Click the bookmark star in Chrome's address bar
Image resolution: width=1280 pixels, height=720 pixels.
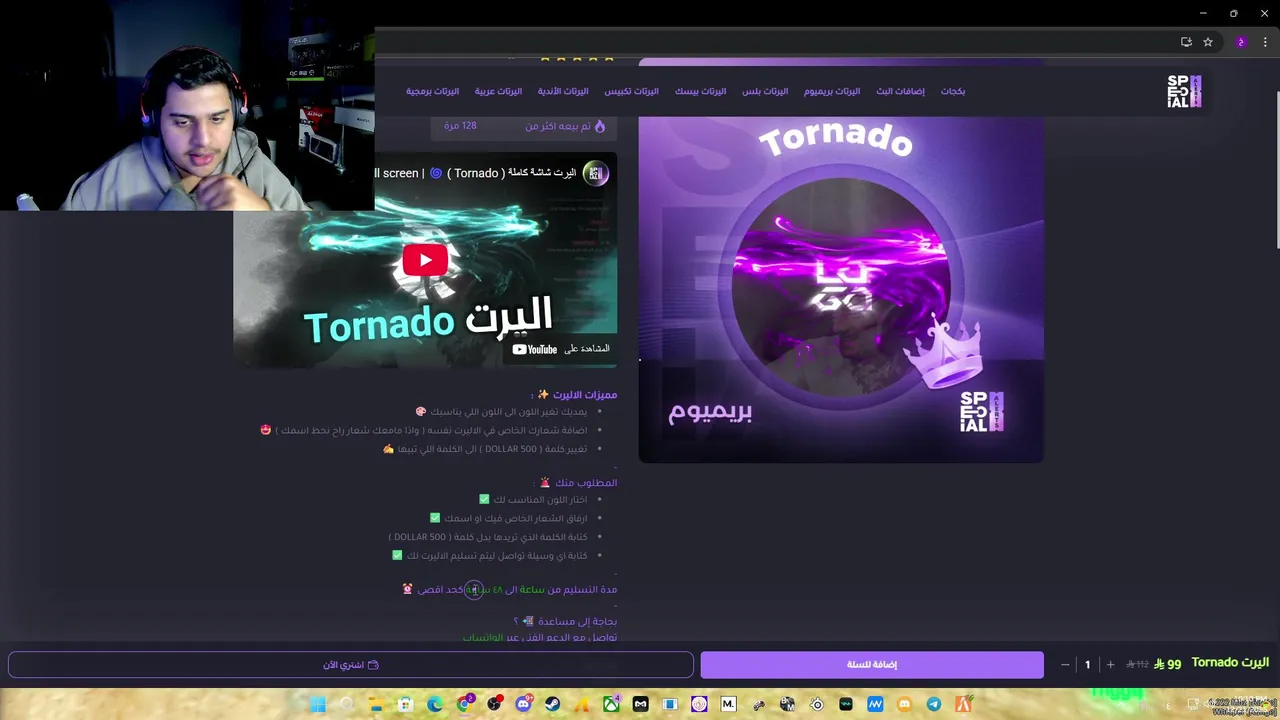[x=1208, y=42]
